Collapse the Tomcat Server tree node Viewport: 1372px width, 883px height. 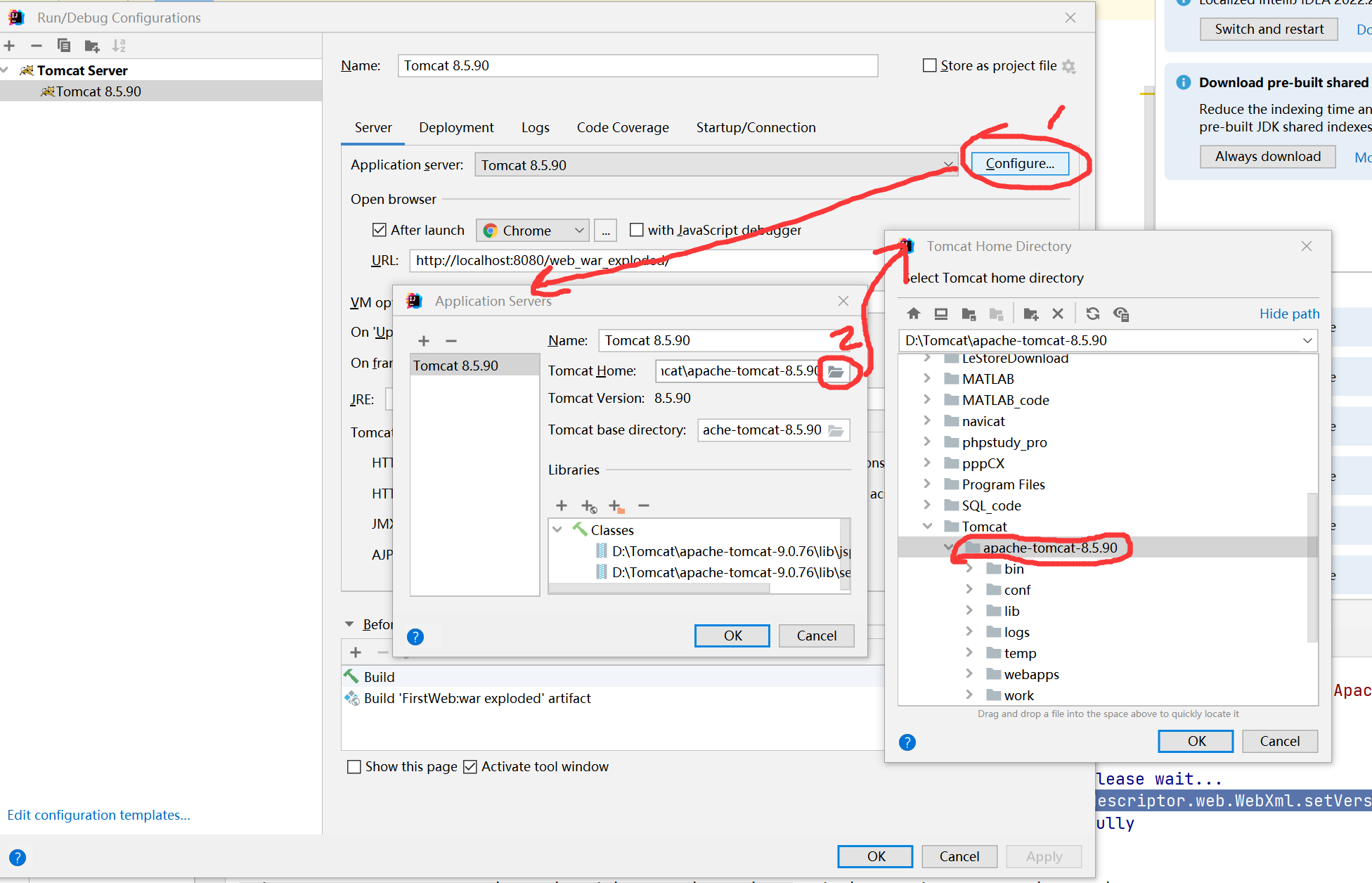pyautogui.click(x=6, y=70)
